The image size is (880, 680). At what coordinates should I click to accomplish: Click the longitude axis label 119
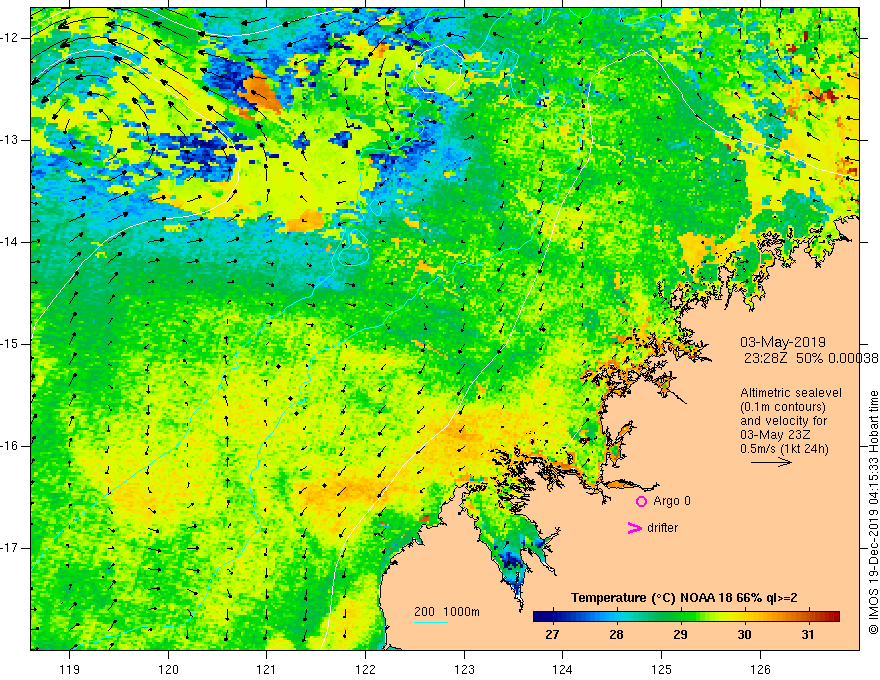[70, 669]
